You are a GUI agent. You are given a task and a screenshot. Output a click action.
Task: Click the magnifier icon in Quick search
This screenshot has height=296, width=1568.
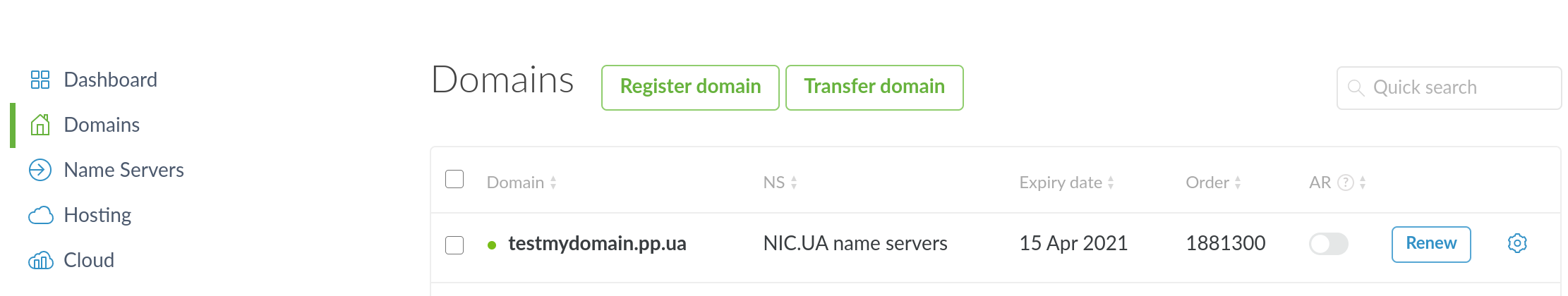pyautogui.click(x=1356, y=88)
